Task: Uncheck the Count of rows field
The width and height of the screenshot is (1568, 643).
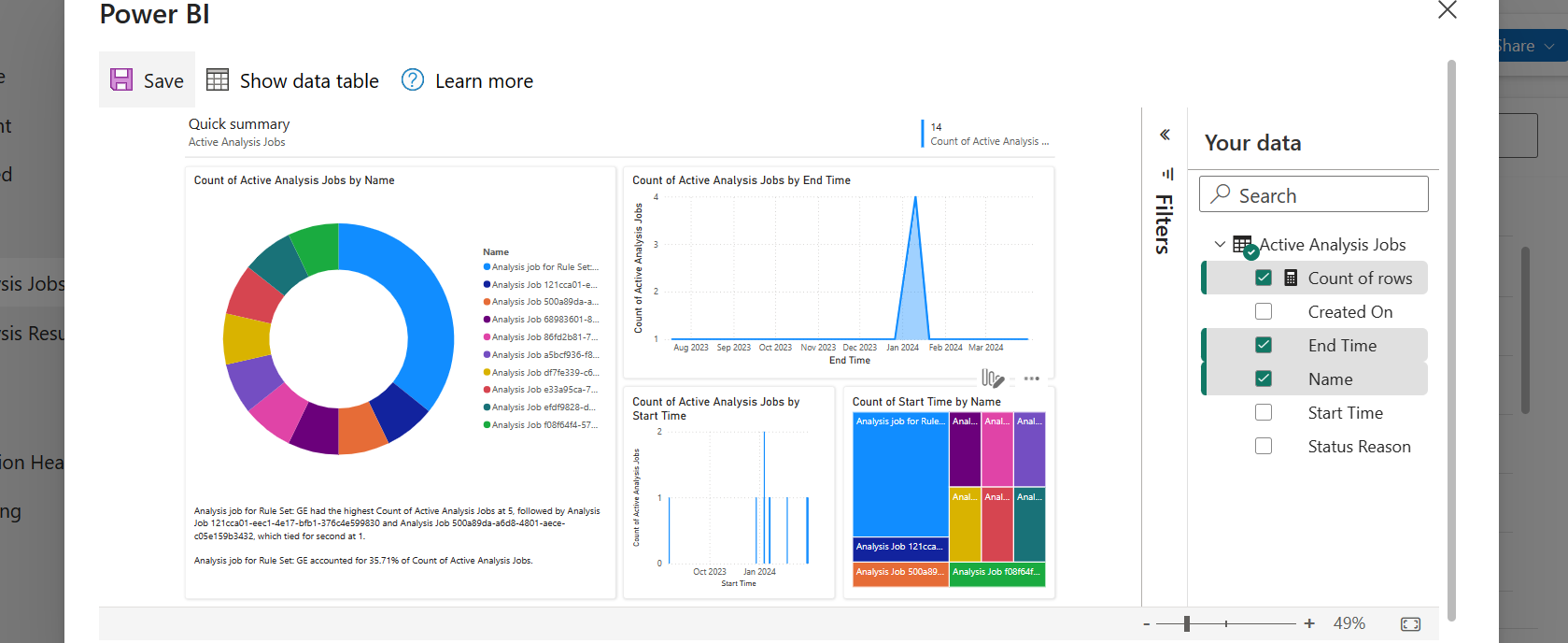Action: click(x=1264, y=279)
